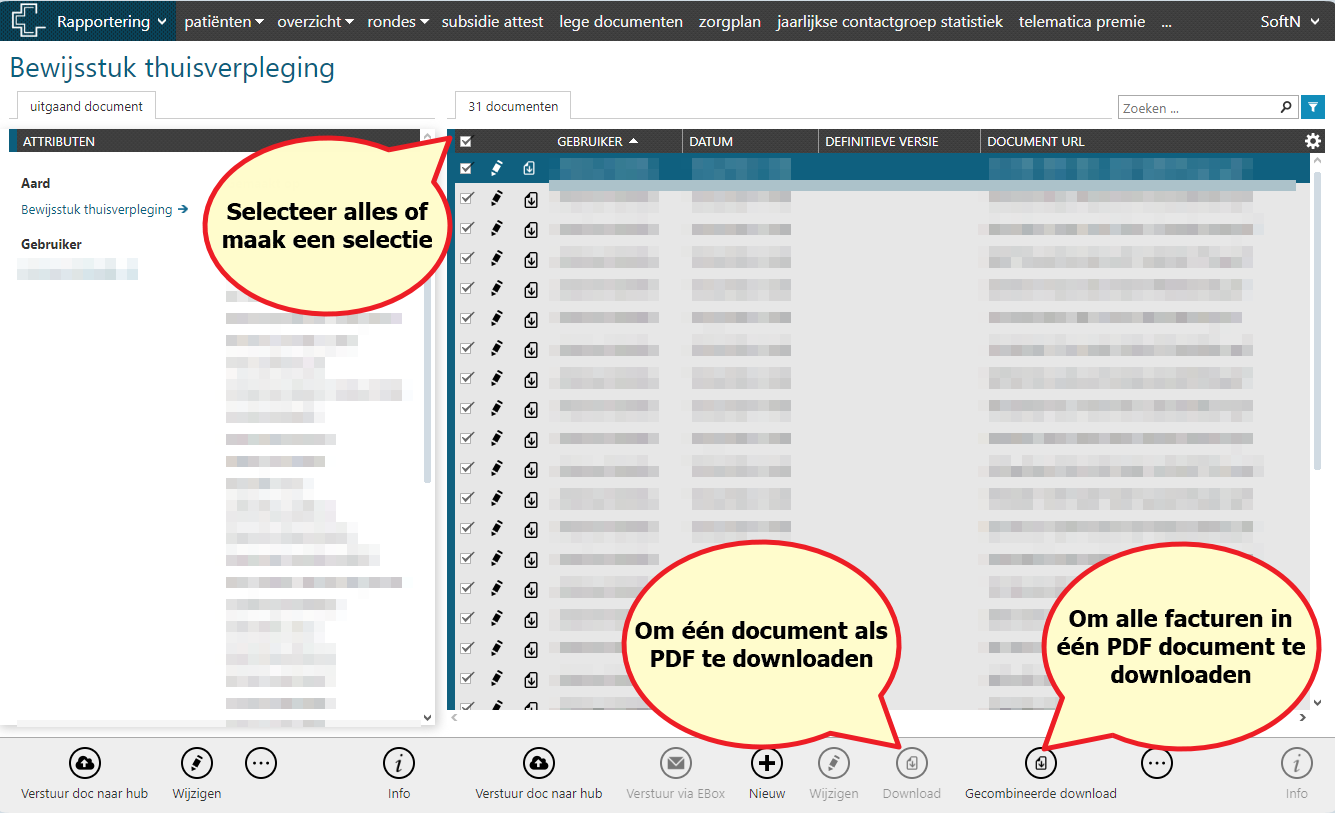Screen dimensions: 1335x813
Task: Click the documents list horizontal scroll-left arrow
Action: pyautogui.click(x=453, y=717)
